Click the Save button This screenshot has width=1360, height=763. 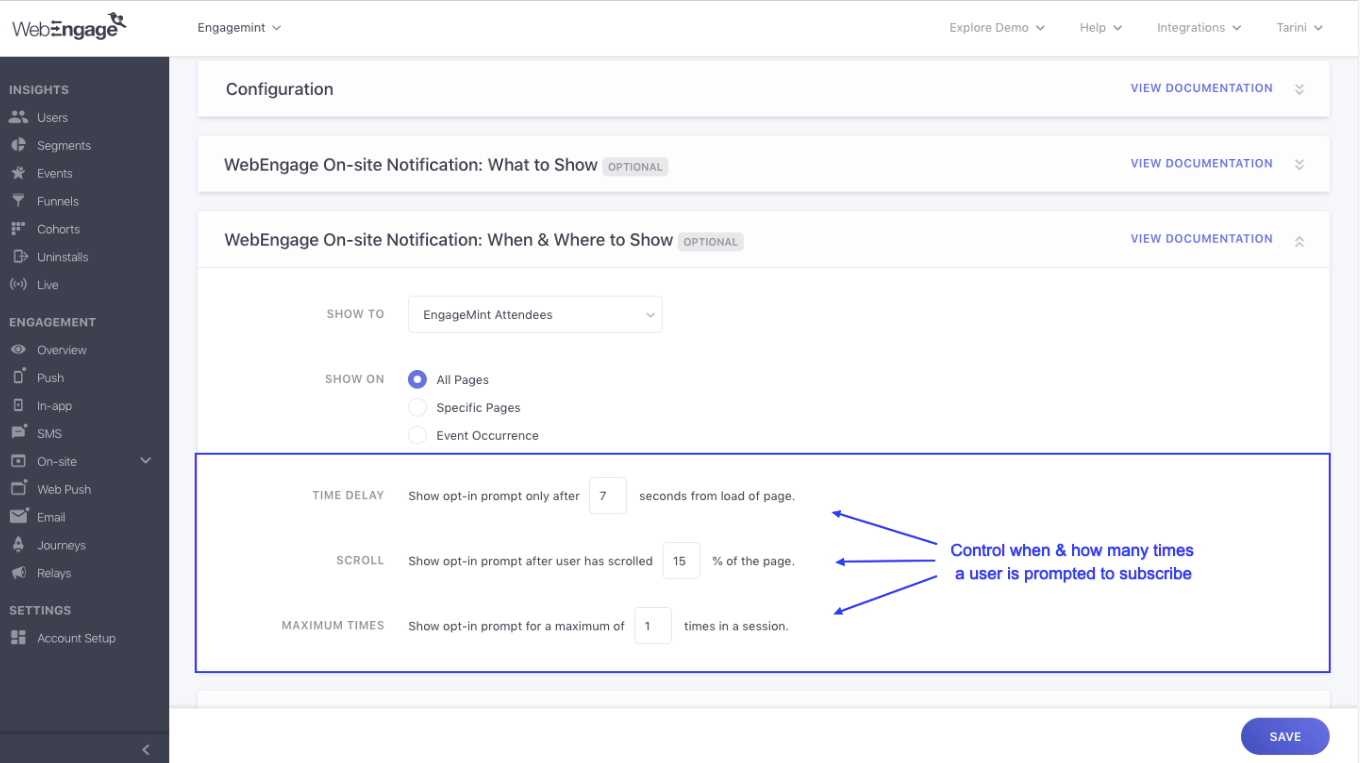tap(1285, 736)
